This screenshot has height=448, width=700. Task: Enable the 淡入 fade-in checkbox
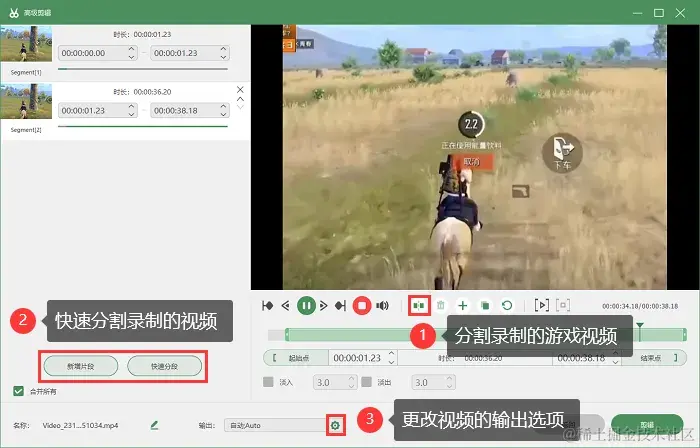[x=268, y=382]
